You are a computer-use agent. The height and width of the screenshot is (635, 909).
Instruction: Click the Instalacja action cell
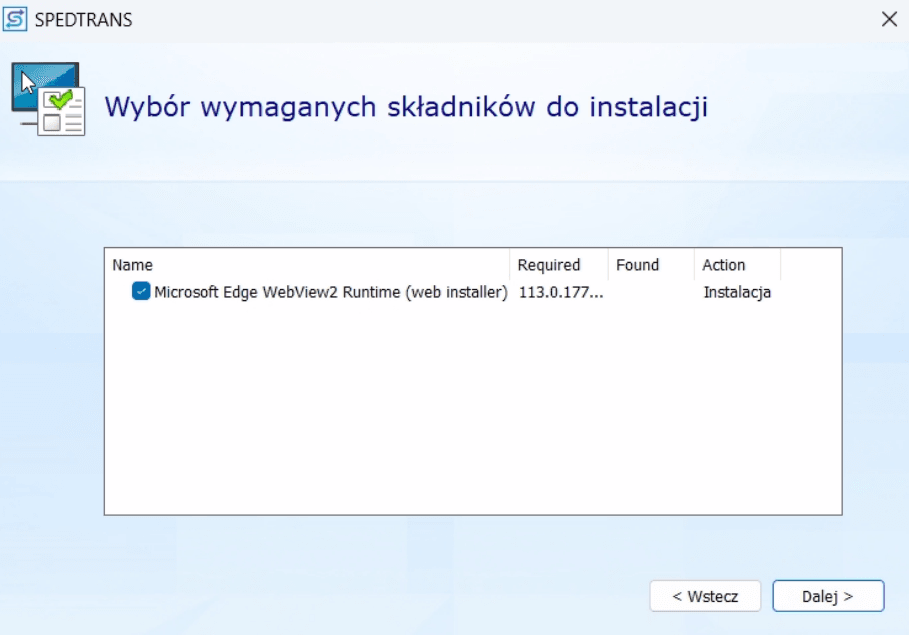coord(737,292)
